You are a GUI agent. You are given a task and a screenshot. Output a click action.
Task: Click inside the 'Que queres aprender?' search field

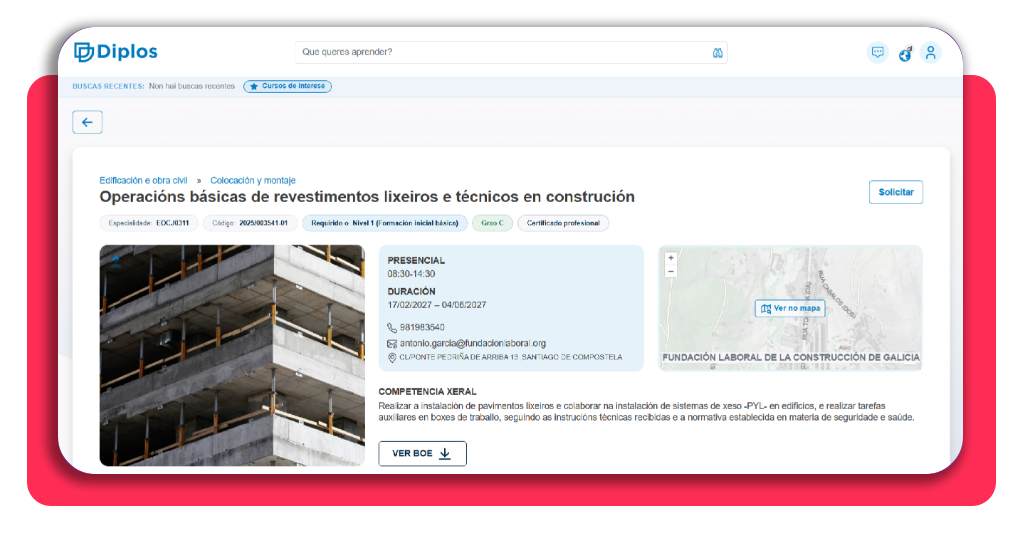tap(511, 52)
